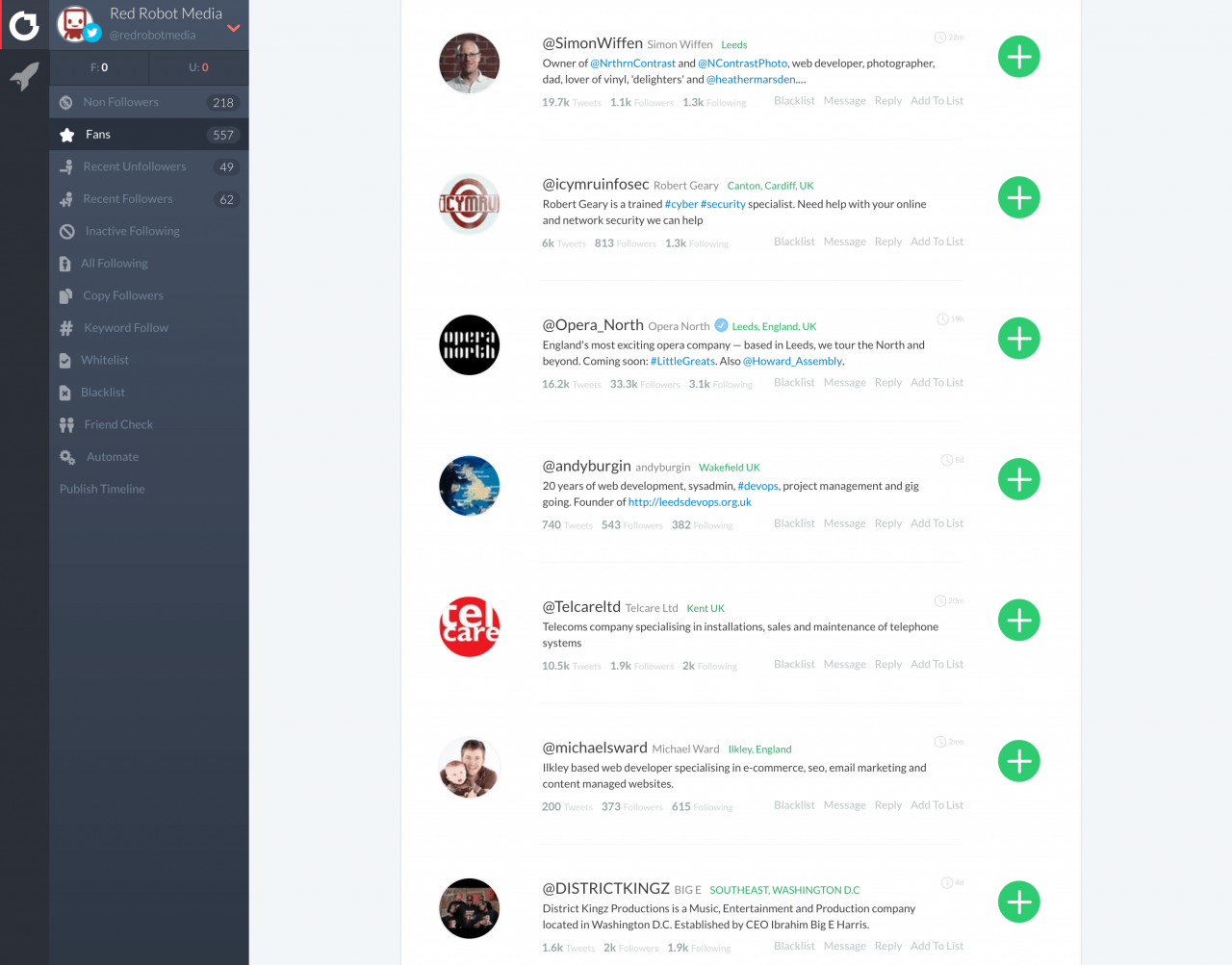This screenshot has width=1232, height=965.
Task: Open the @heathermarsden mention link
Action: click(752, 80)
